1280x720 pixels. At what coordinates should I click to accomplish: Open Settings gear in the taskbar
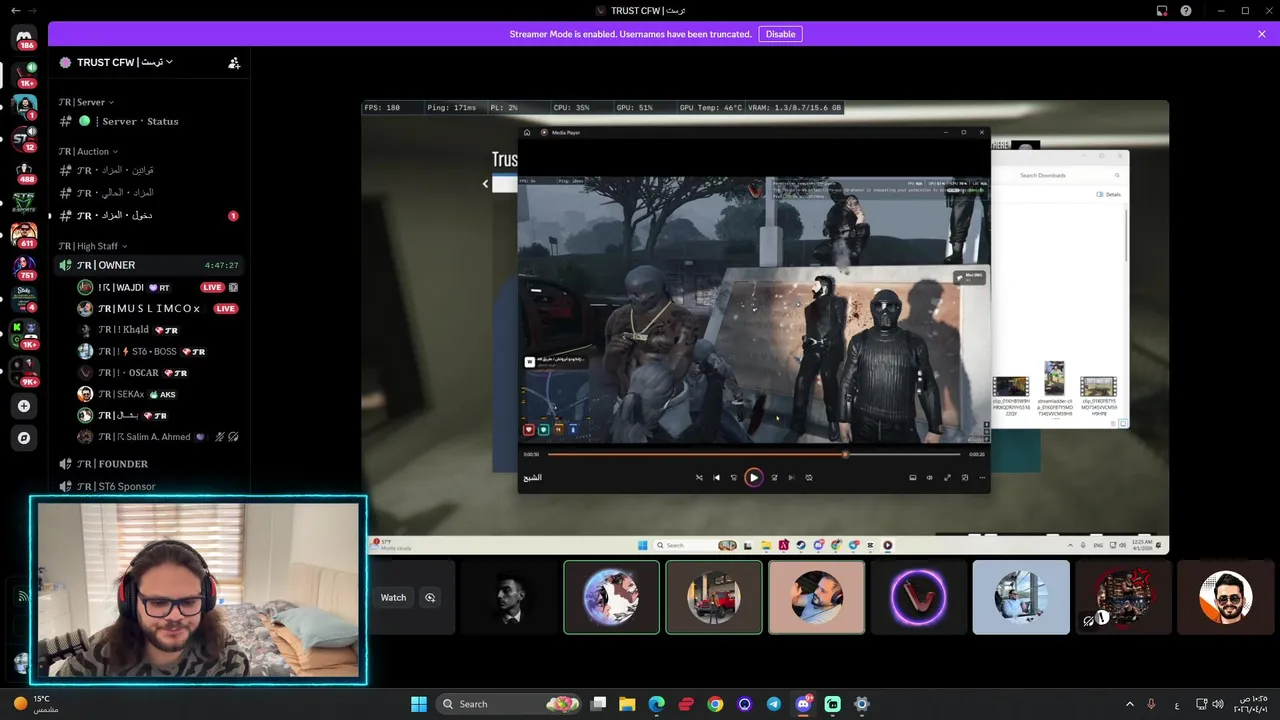point(862,704)
